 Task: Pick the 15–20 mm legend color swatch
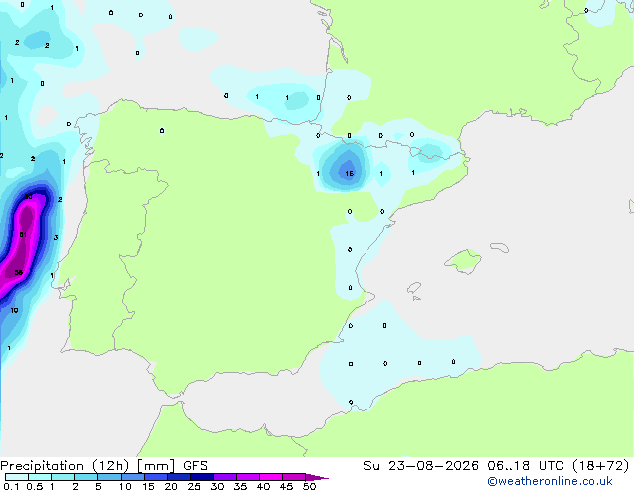[155, 477]
